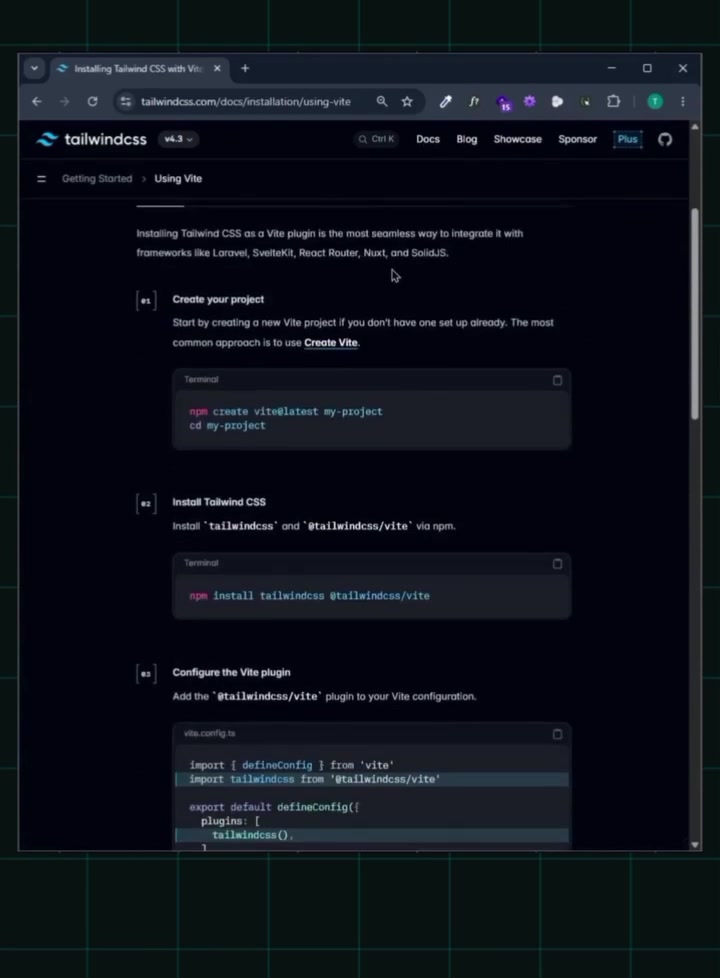Click the eyedropper extension icon
Screen dimensions: 720x978
445,101
